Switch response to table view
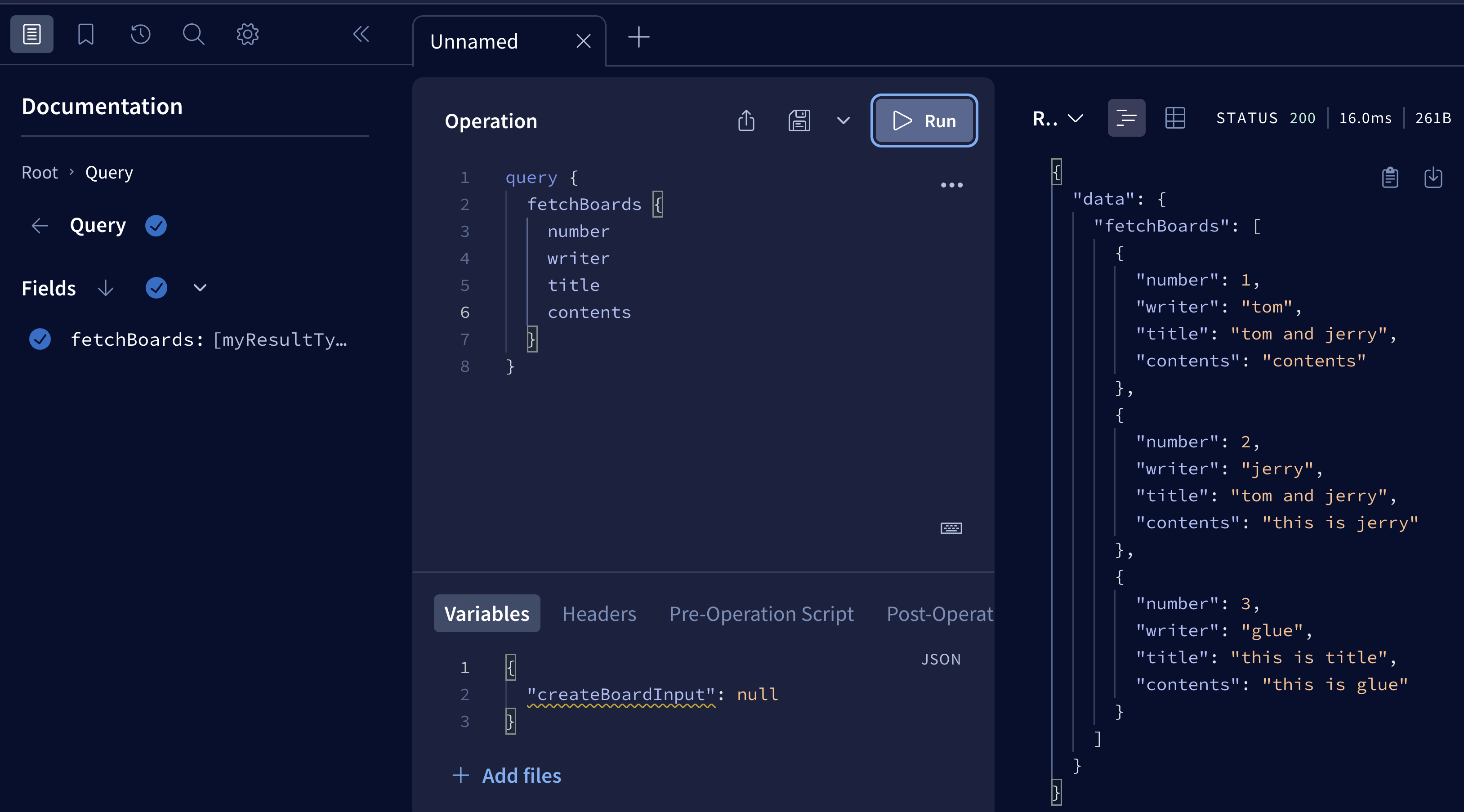 [x=1175, y=118]
